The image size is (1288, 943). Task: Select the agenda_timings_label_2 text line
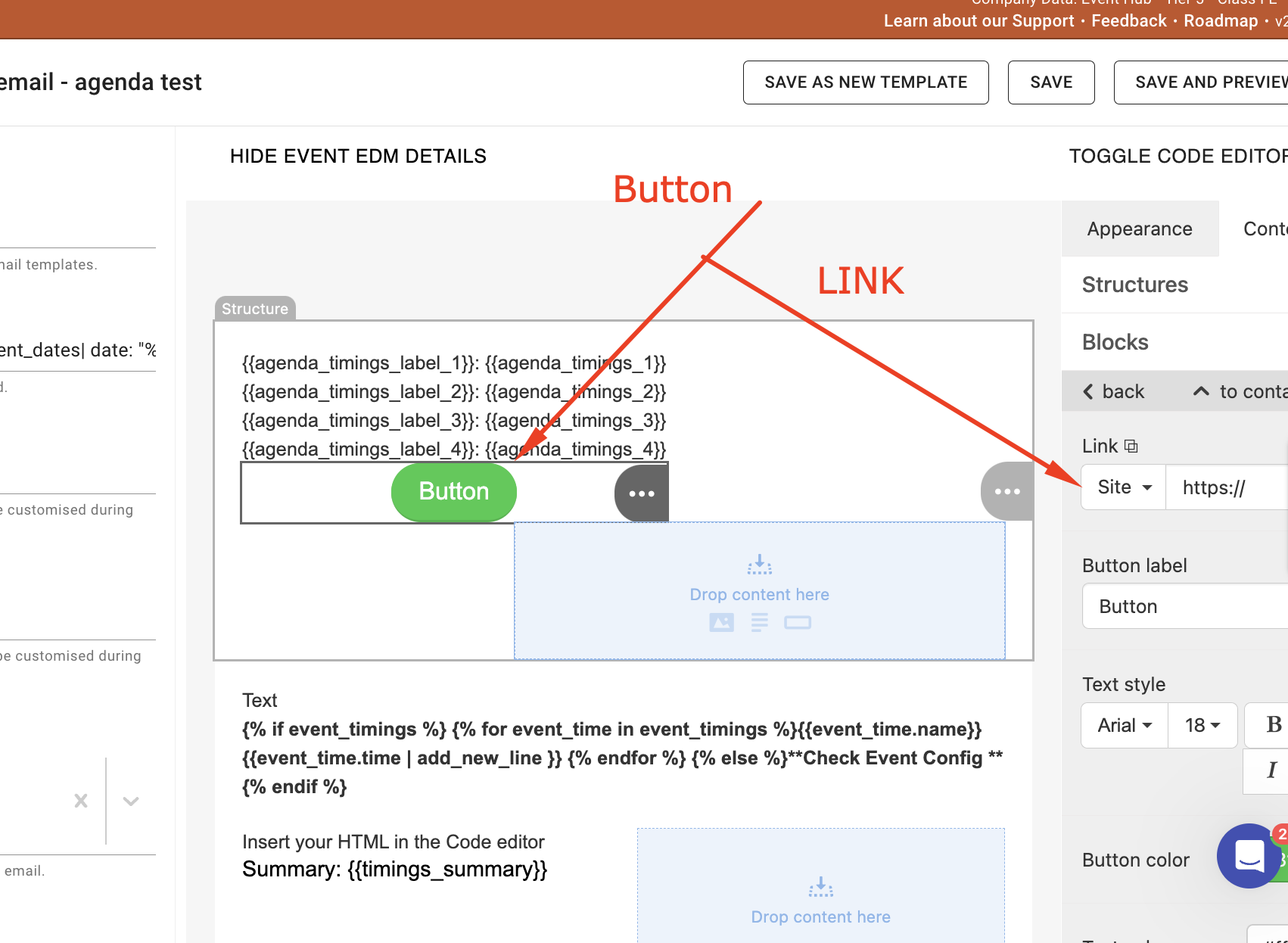[454, 392]
